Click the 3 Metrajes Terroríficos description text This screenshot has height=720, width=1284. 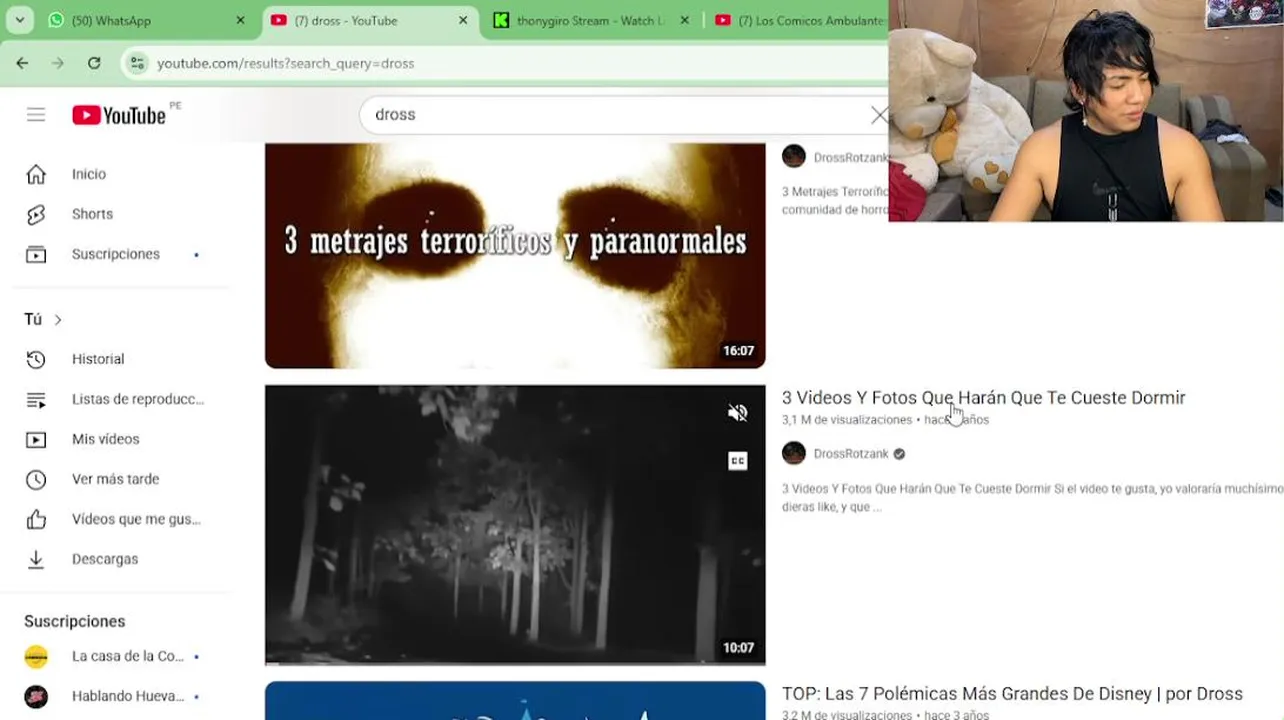click(x=835, y=200)
